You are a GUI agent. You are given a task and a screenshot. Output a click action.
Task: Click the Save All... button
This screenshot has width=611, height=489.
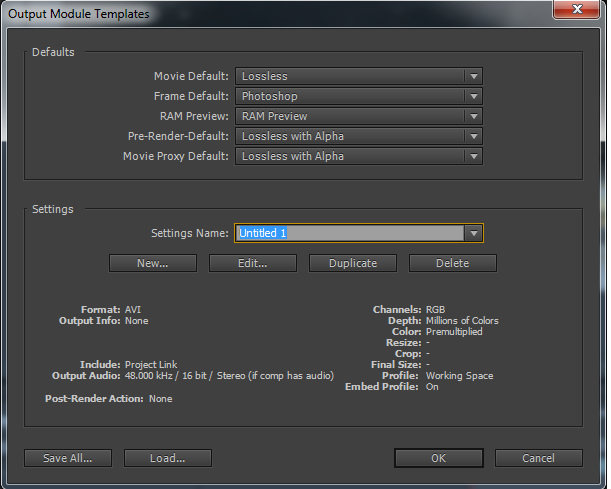68,458
